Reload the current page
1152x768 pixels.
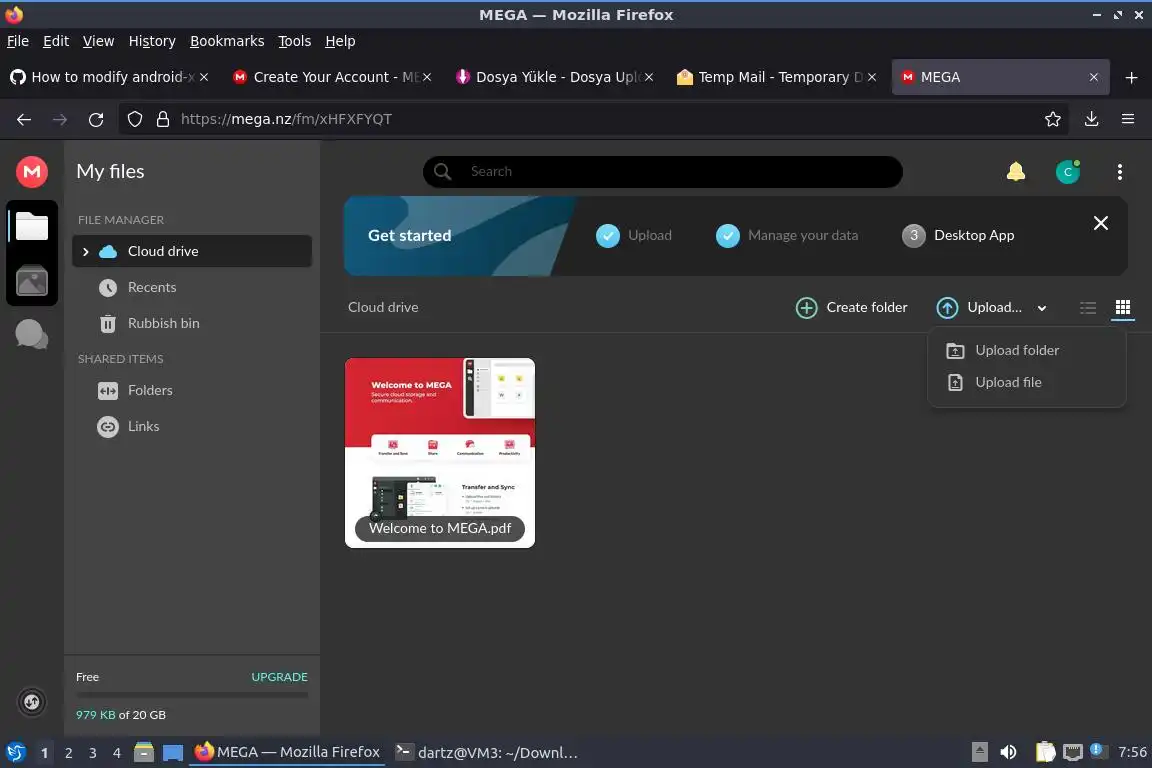click(96, 119)
